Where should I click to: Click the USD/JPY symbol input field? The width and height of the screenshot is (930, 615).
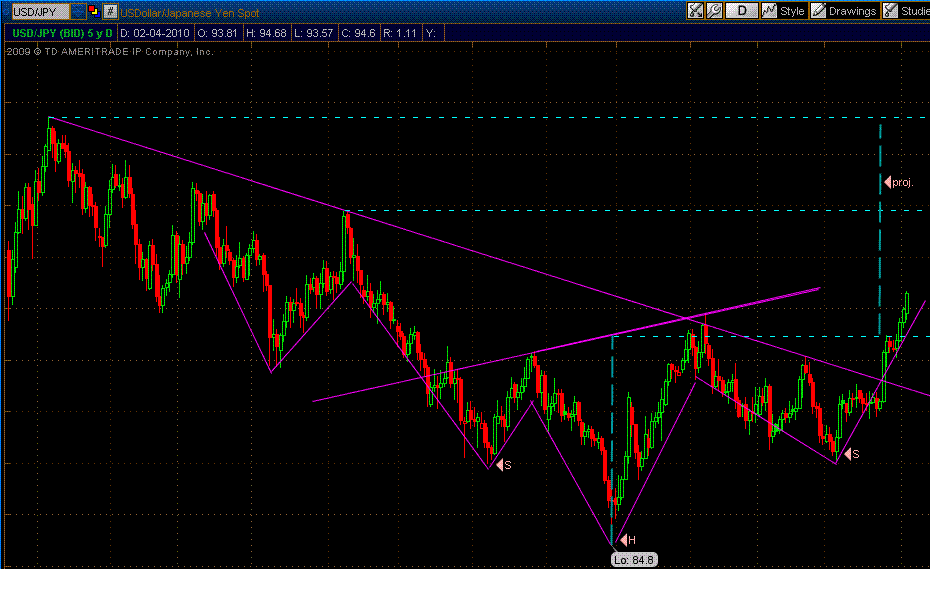point(40,11)
